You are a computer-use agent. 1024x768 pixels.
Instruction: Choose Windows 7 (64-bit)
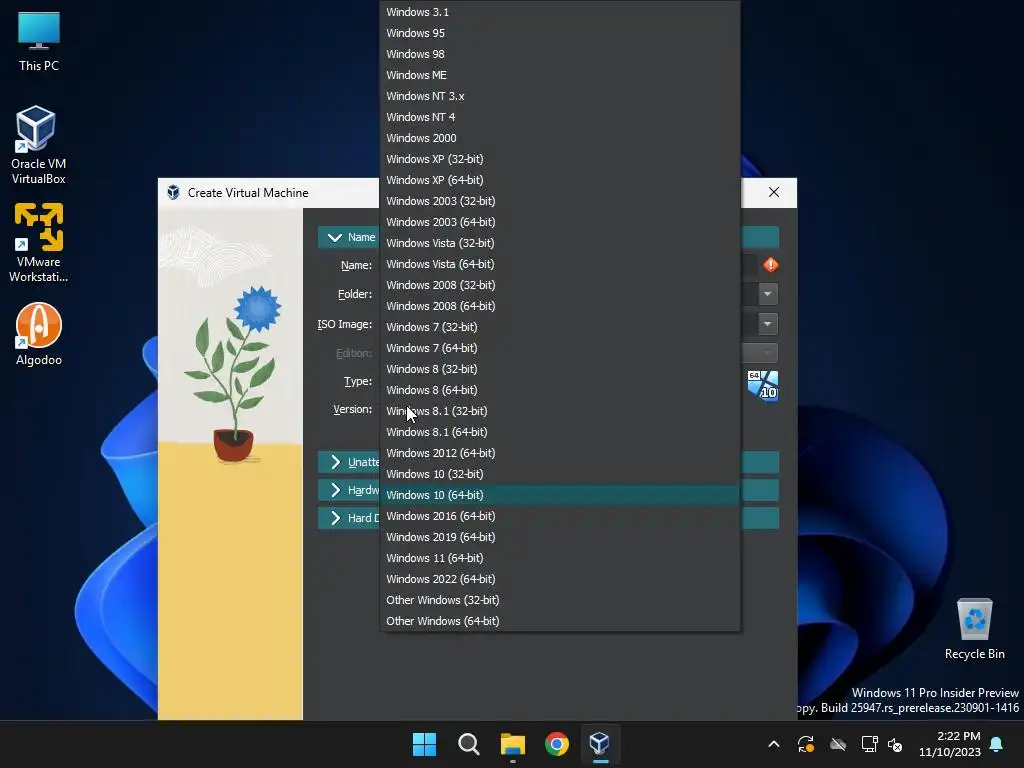[x=560, y=348]
